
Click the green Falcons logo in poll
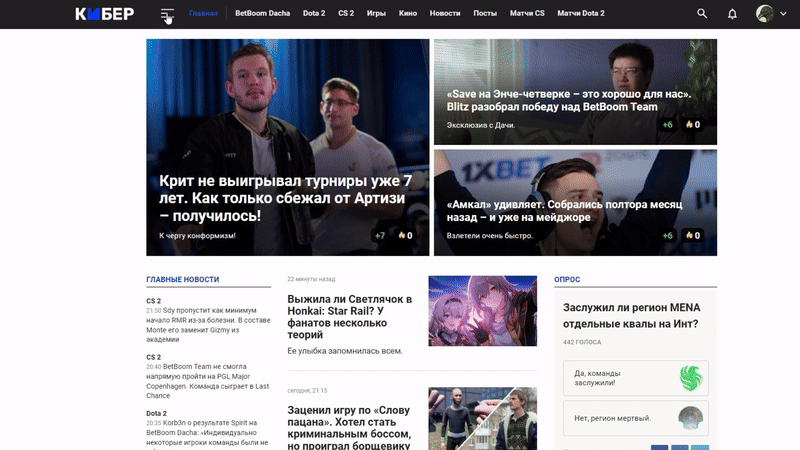(x=691, y=378)
